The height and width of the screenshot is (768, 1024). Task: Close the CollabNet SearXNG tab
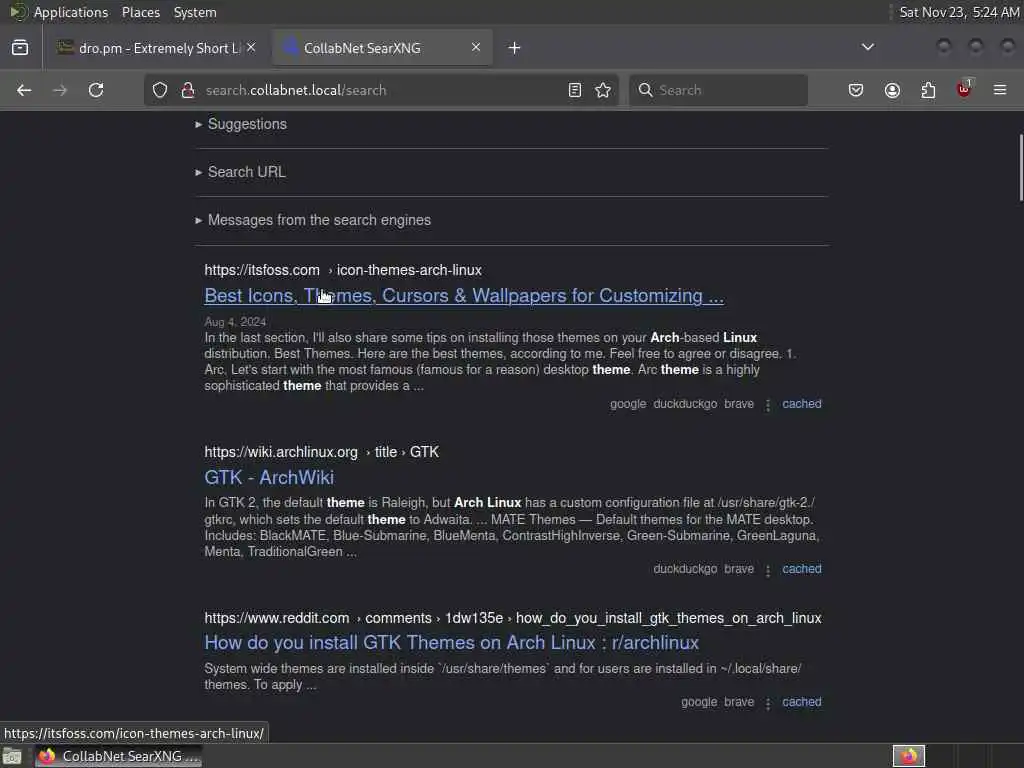476,48
